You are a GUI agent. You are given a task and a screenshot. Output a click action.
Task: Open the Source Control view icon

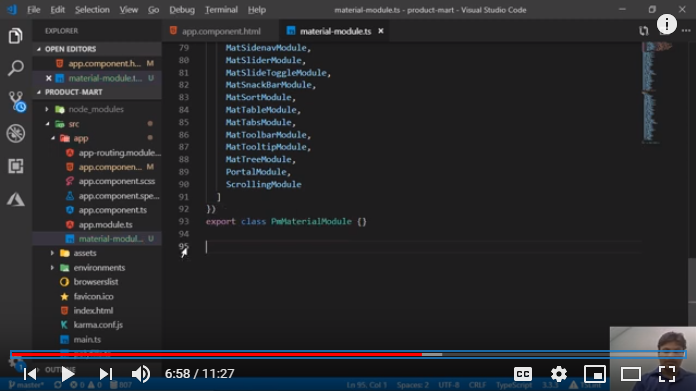[x=16, y=101]
